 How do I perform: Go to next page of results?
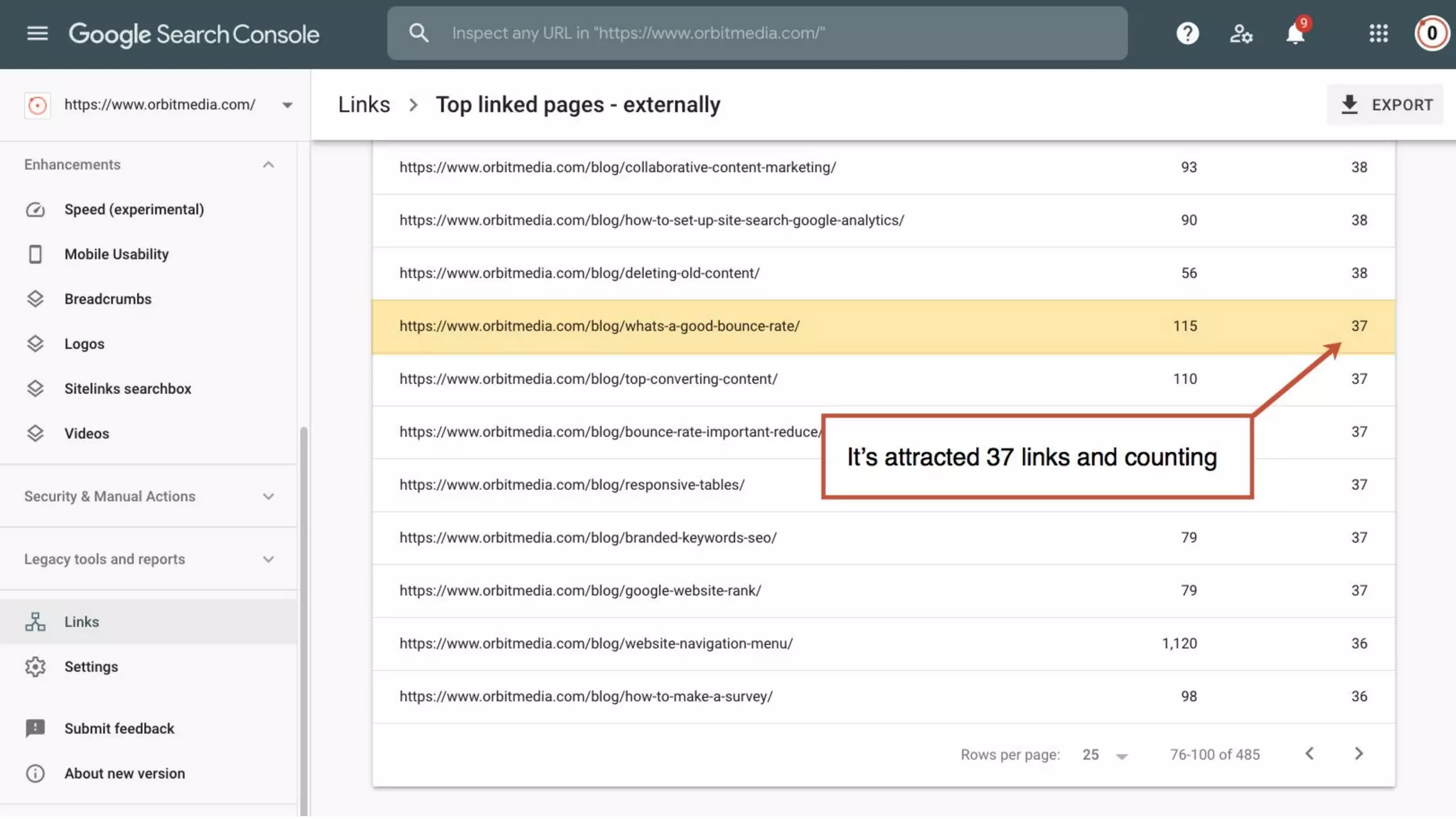[1359, 754]
